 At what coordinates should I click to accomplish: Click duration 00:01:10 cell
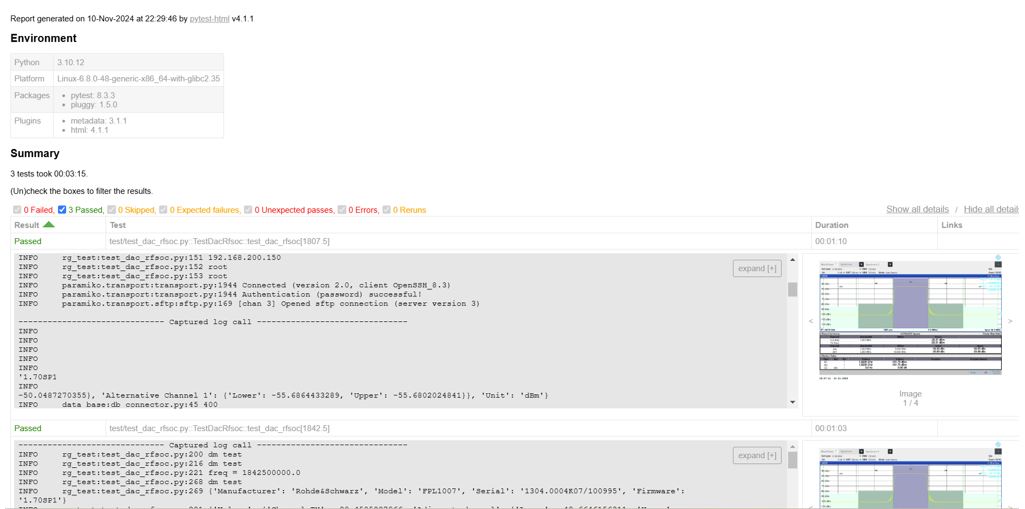(x=830, y=241)
